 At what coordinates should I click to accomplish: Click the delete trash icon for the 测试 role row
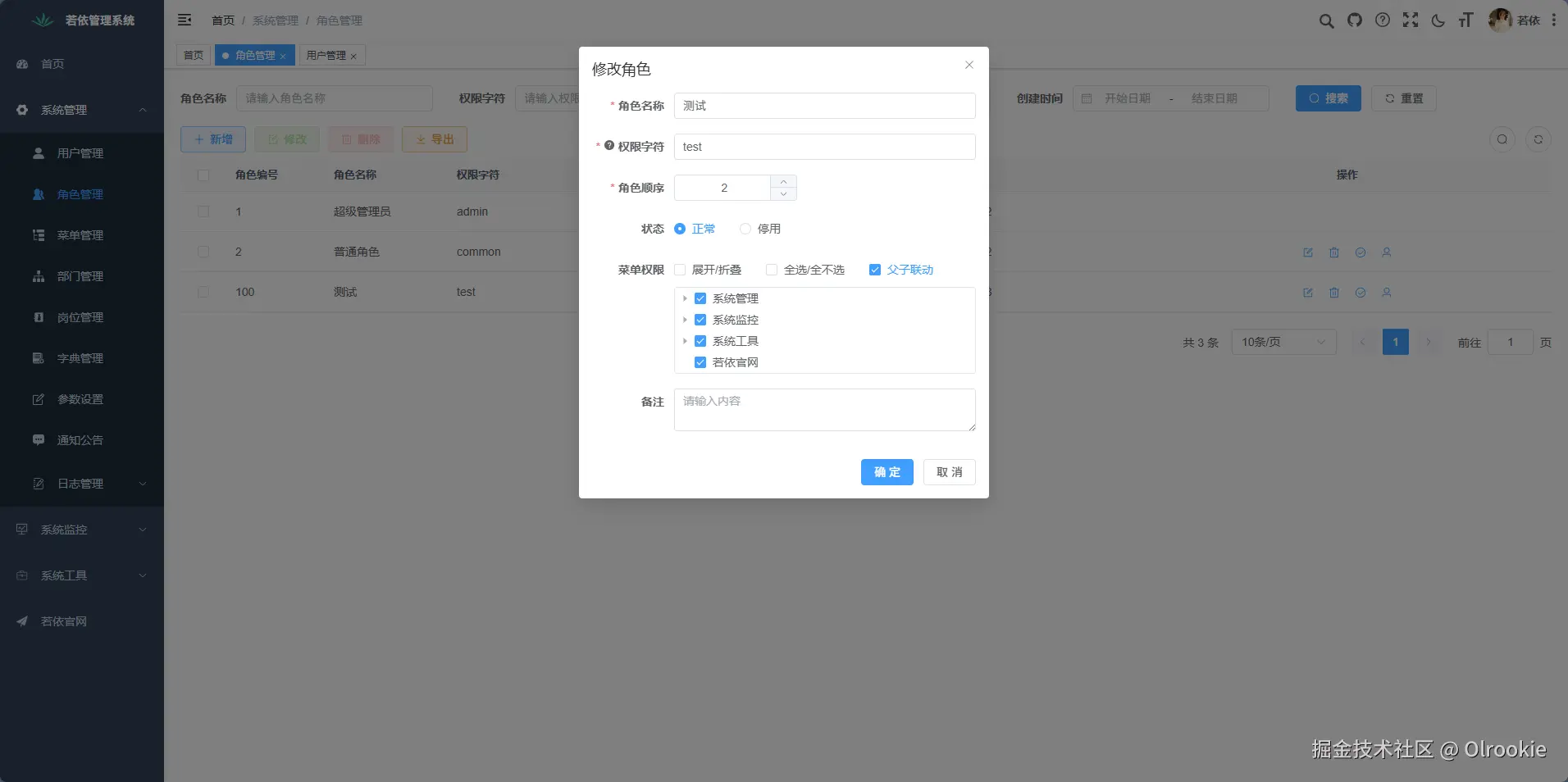[1334, 293]
